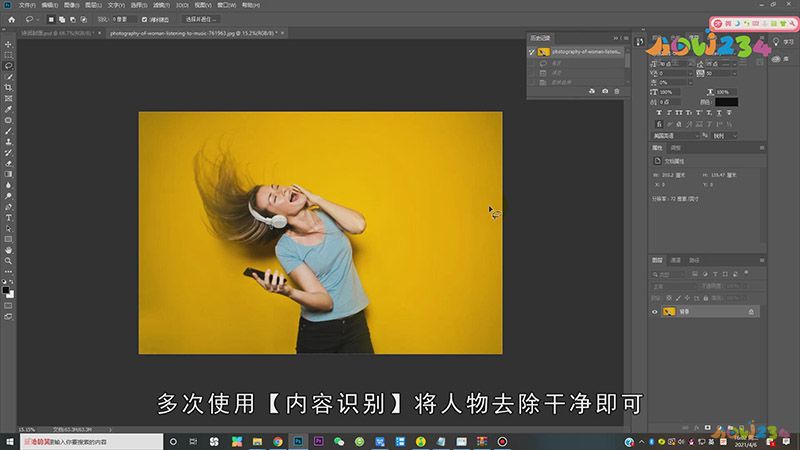
Task: Click the foreground color swatch in toolbox
Action: pos(6,290)
